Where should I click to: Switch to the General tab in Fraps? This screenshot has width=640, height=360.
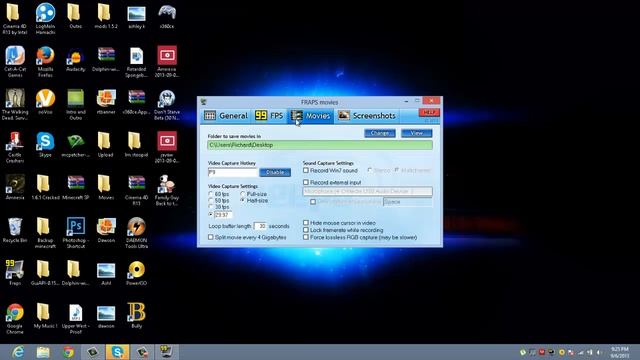226,116
